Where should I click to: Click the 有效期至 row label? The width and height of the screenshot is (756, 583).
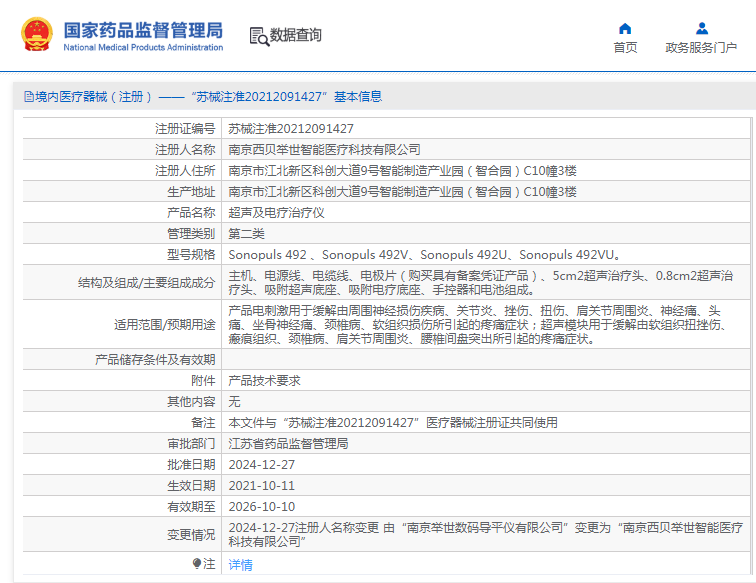tap(191, 507)
